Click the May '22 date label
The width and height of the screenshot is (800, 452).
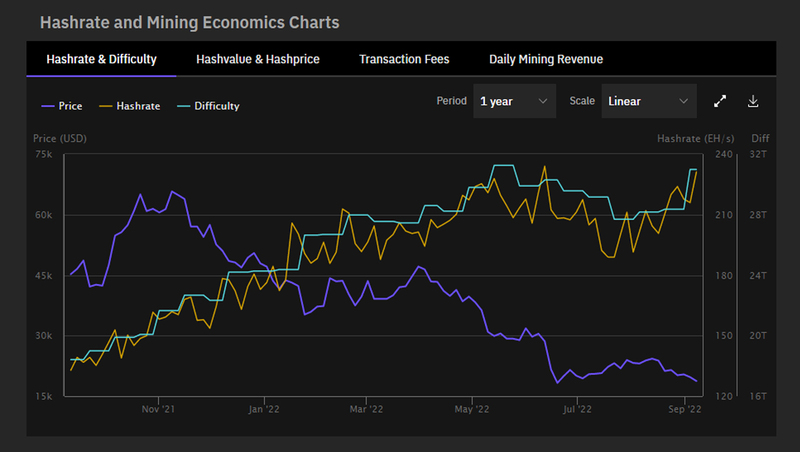click(472, 409)
